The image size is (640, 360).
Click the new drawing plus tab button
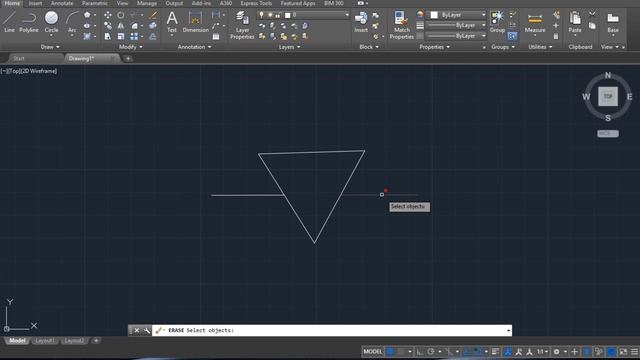pyautogui.click(x=128, y=58)
